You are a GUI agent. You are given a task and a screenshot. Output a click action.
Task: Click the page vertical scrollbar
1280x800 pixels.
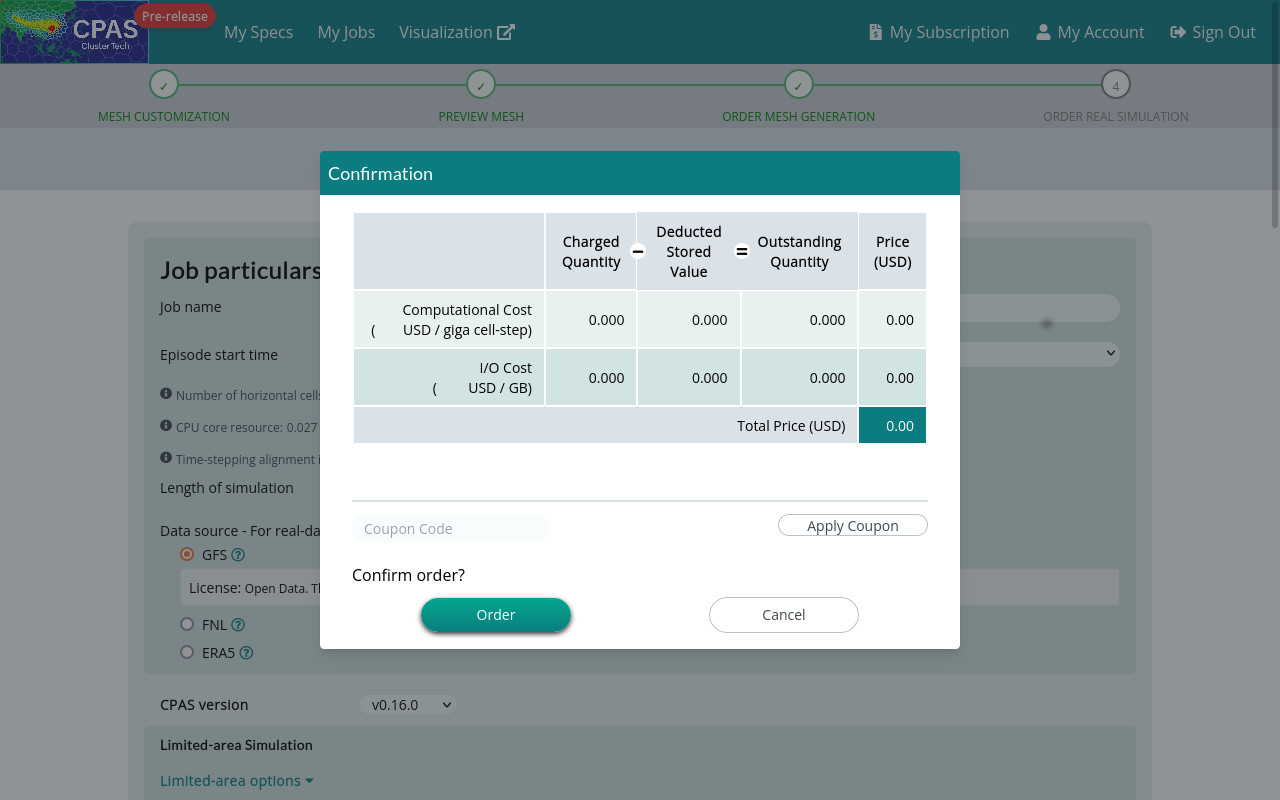click(x=1274, y=113)
